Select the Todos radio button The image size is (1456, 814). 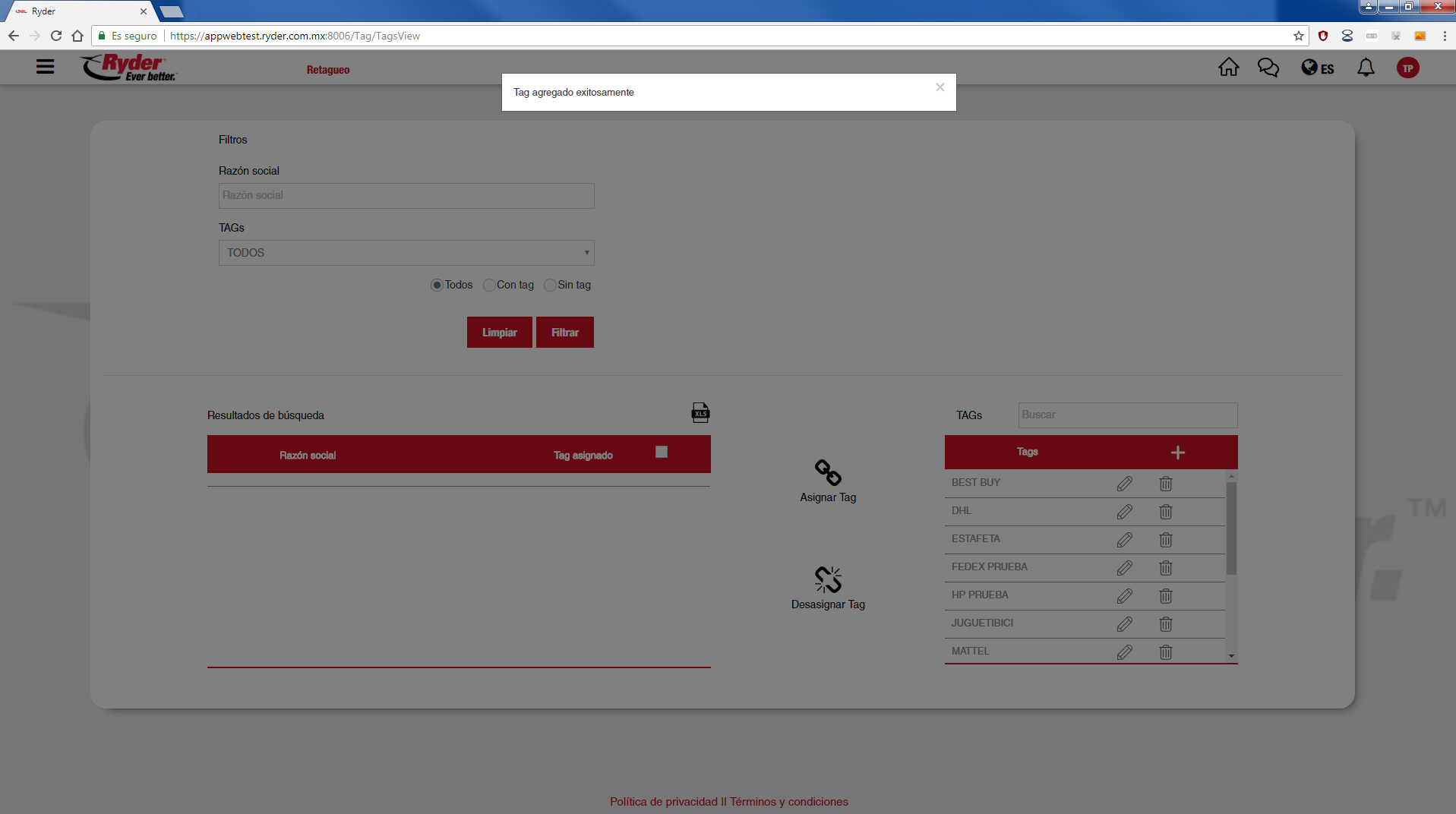(x=437, y=286)
